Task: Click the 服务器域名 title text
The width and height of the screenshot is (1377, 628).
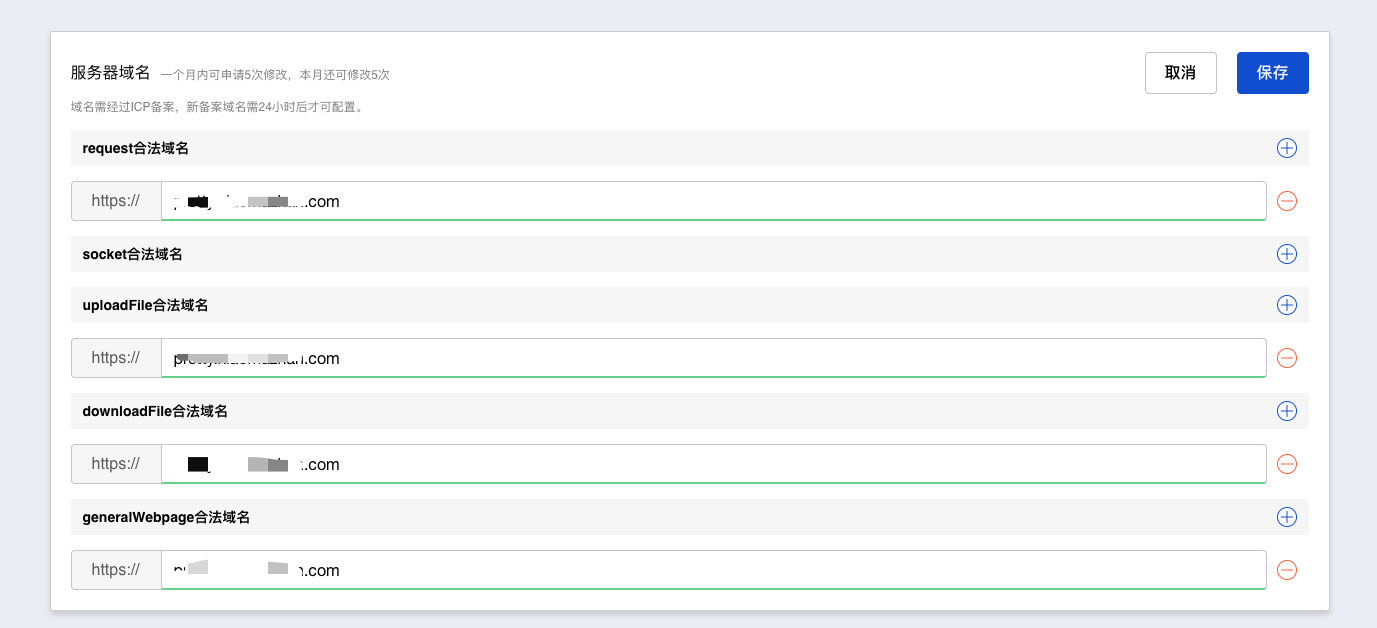Action: pos(110,73)
